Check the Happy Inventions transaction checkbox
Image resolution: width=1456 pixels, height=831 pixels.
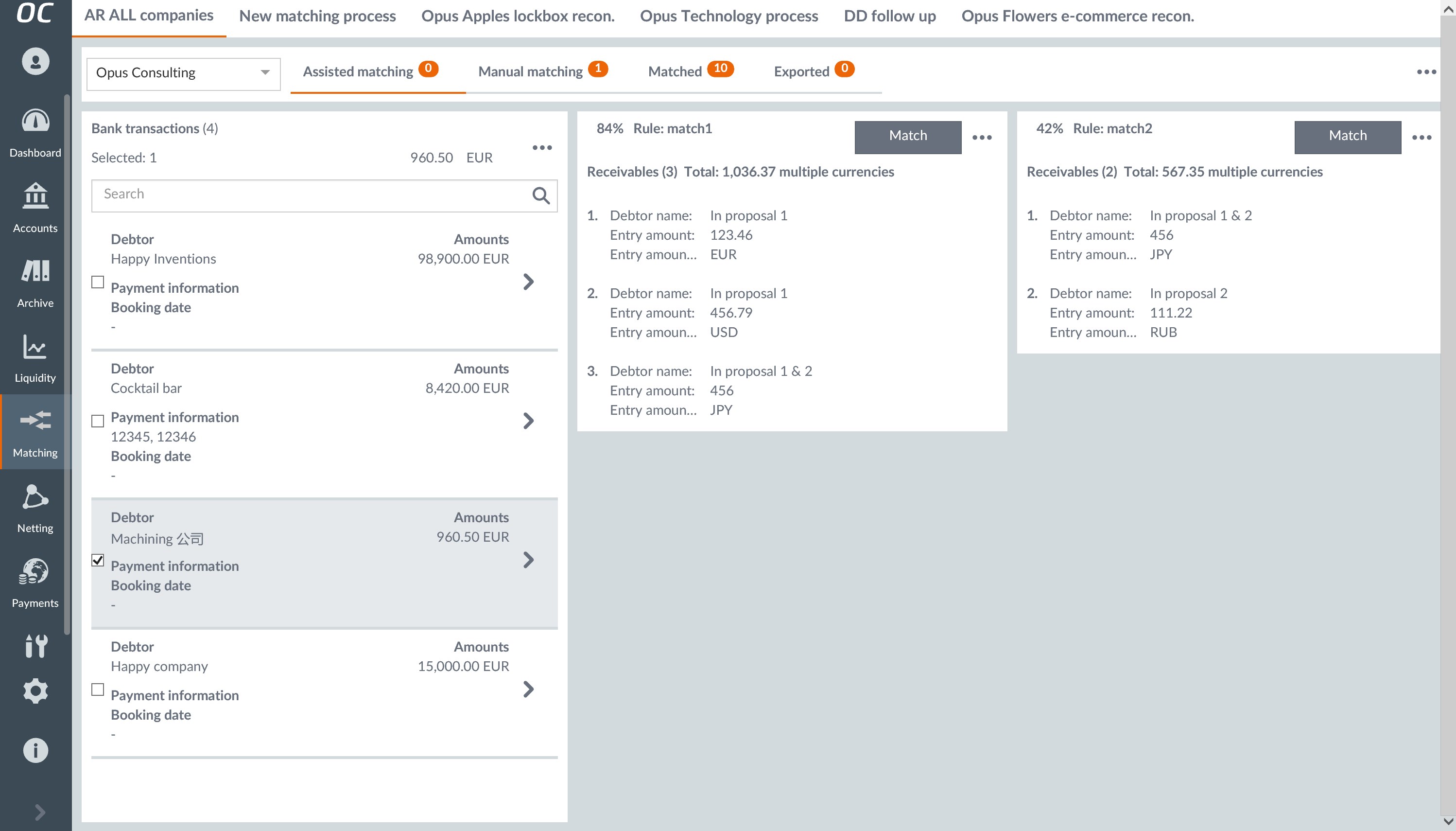coord(98,282)
